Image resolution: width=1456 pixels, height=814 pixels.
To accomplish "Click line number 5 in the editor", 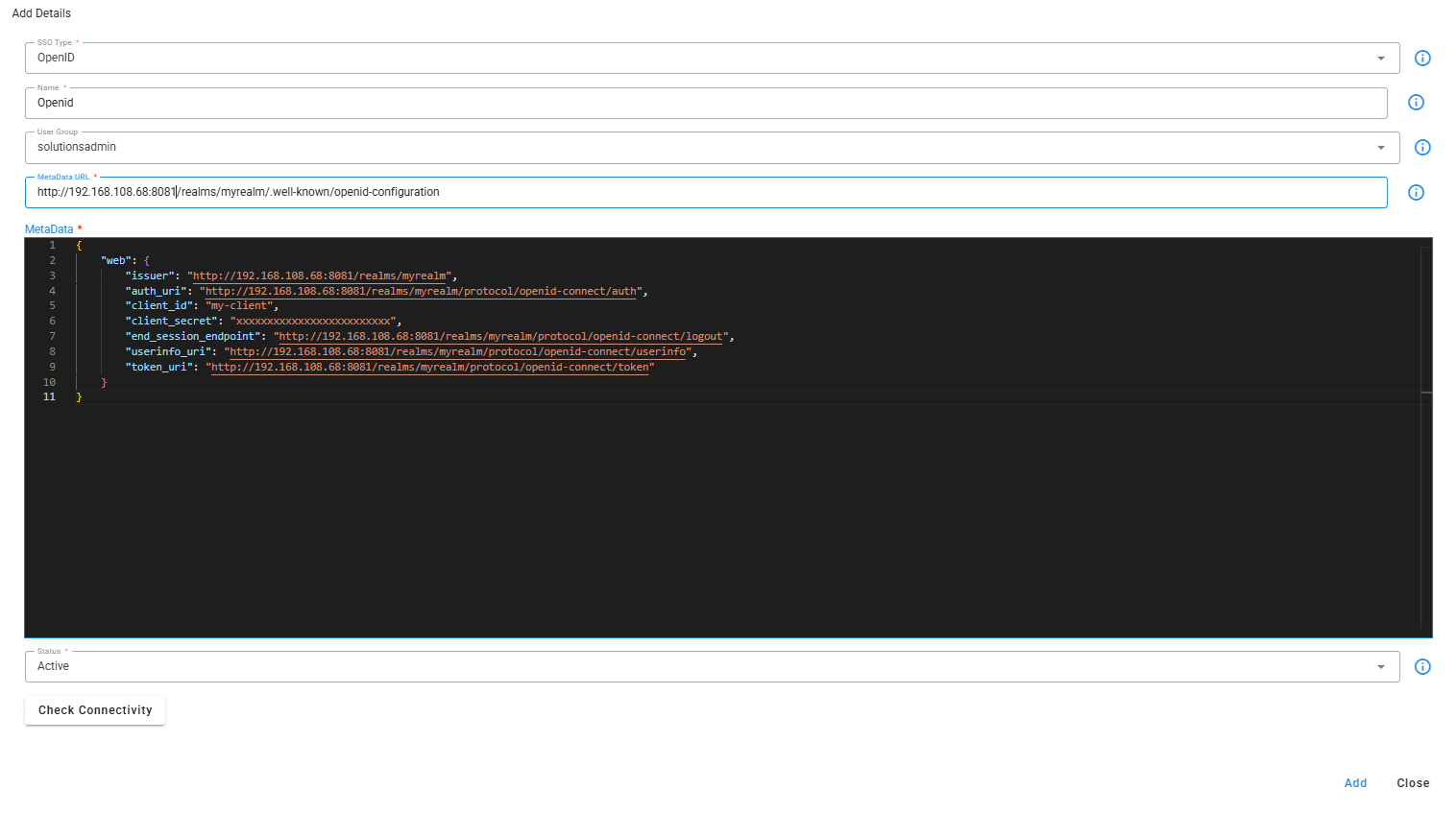I will [x=52, y=305].
